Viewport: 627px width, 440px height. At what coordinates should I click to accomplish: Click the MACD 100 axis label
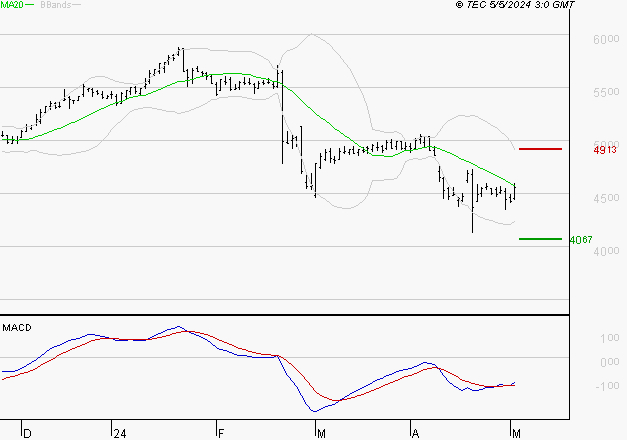610,338
